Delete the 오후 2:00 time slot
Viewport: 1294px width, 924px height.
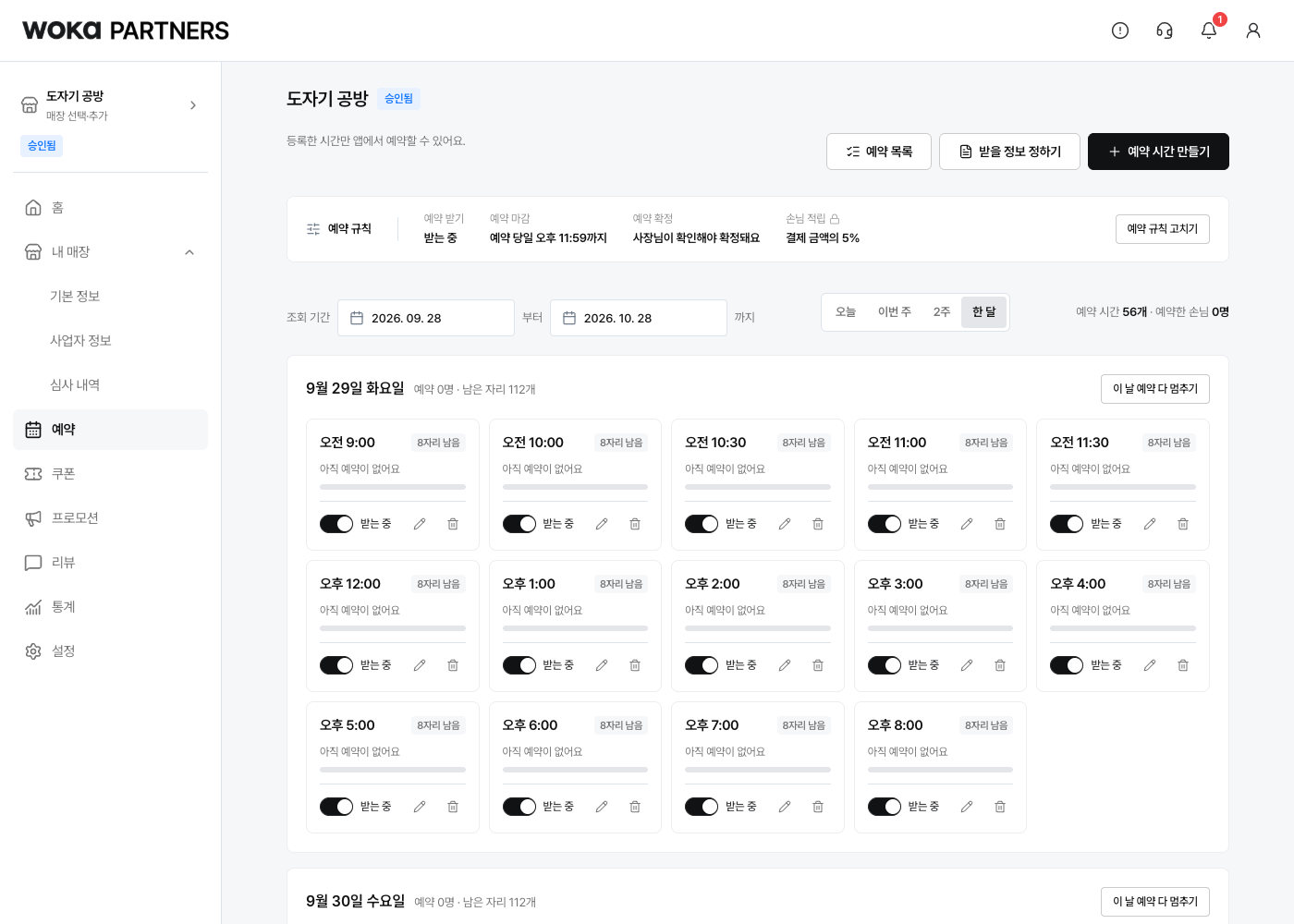click(x=818, y=665)
